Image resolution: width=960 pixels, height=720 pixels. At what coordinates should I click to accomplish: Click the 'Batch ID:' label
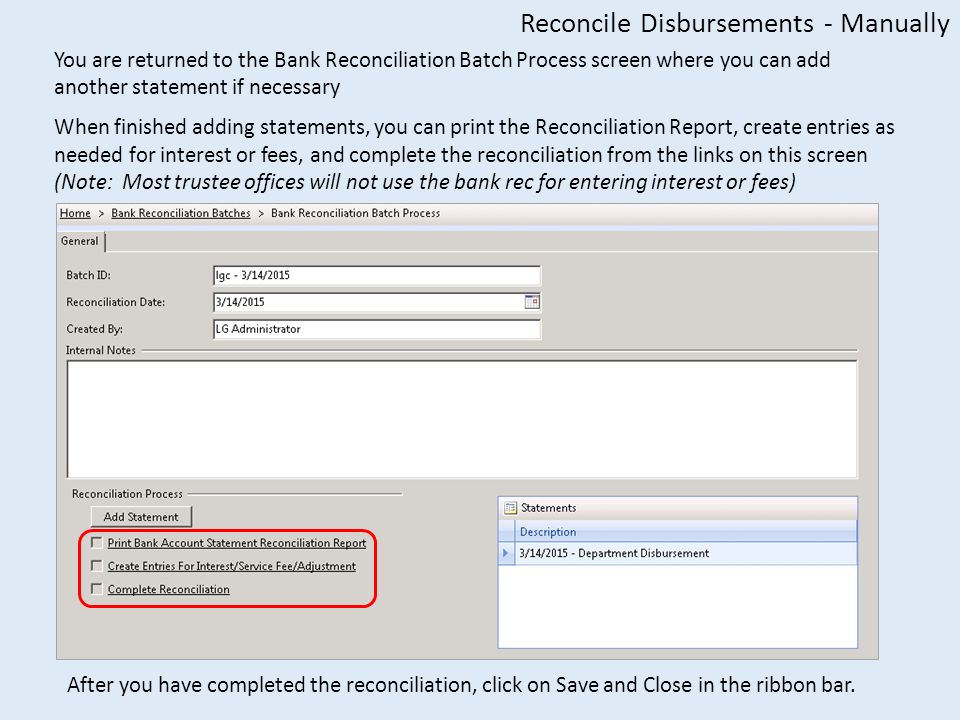[x=88, y=276]
